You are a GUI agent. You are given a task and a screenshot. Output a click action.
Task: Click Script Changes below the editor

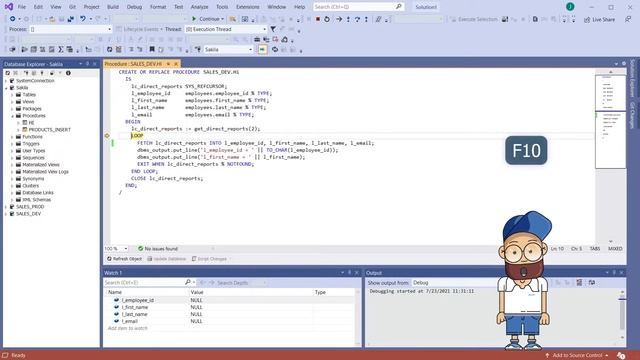click(x=209, y=259)
